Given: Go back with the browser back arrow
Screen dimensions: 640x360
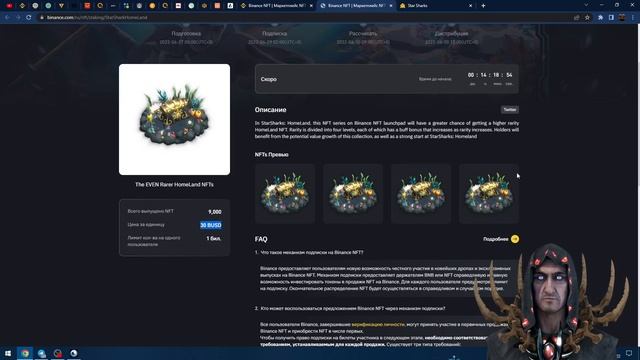Looking at the screenshot, I should (x=7, y=18).
